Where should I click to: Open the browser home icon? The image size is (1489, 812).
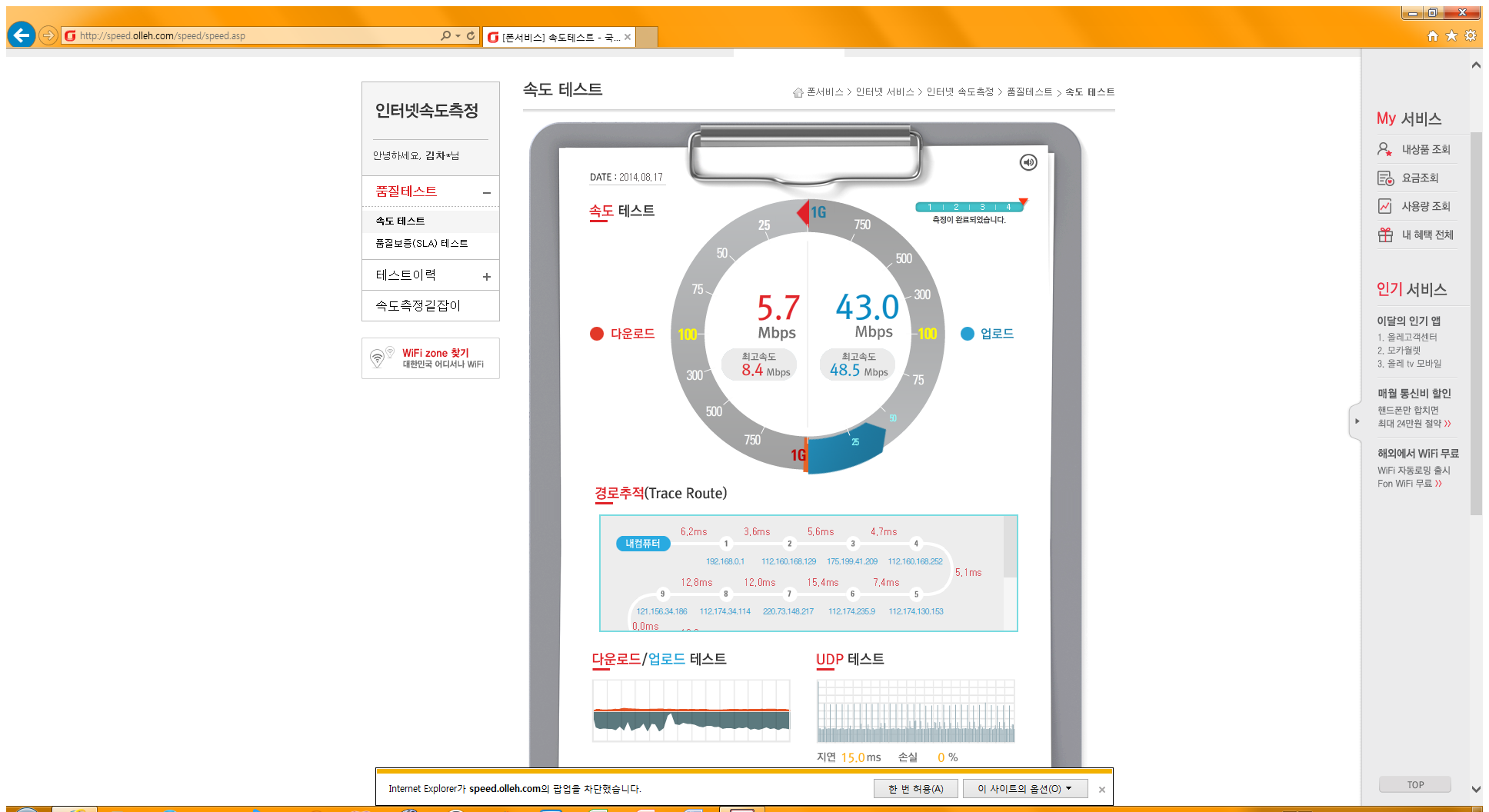point(1433,35)
